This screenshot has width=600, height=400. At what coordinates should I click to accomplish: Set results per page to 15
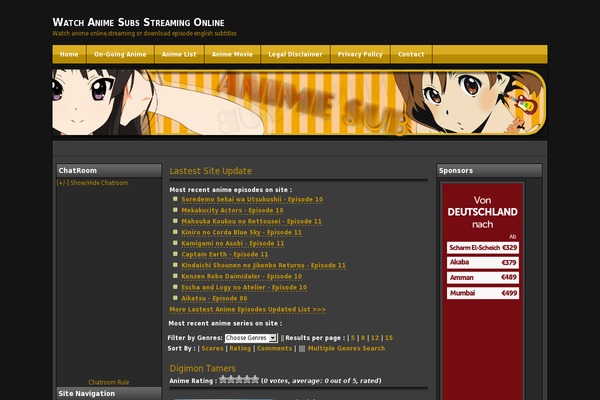coord(389,338)
